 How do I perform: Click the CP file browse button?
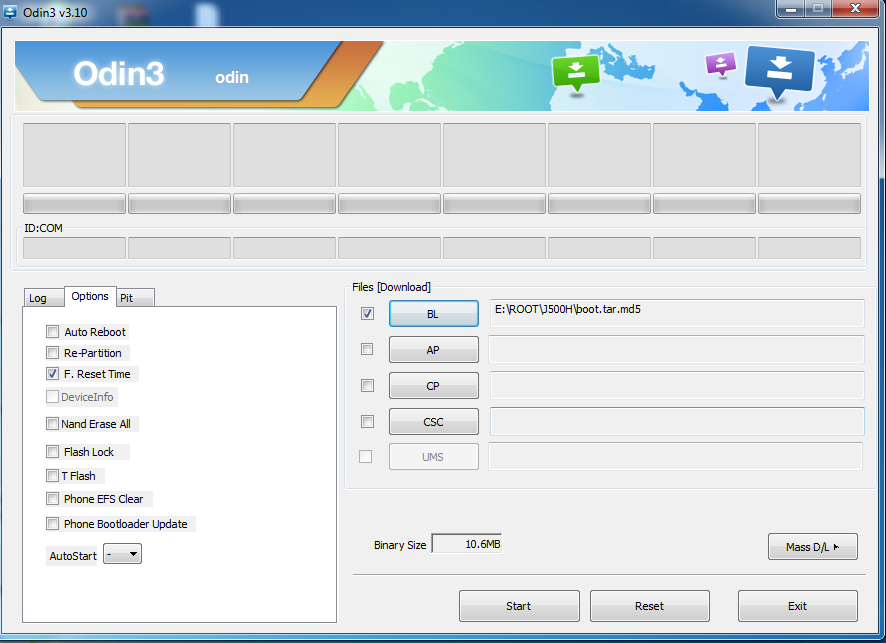click(x=433, y=386)
